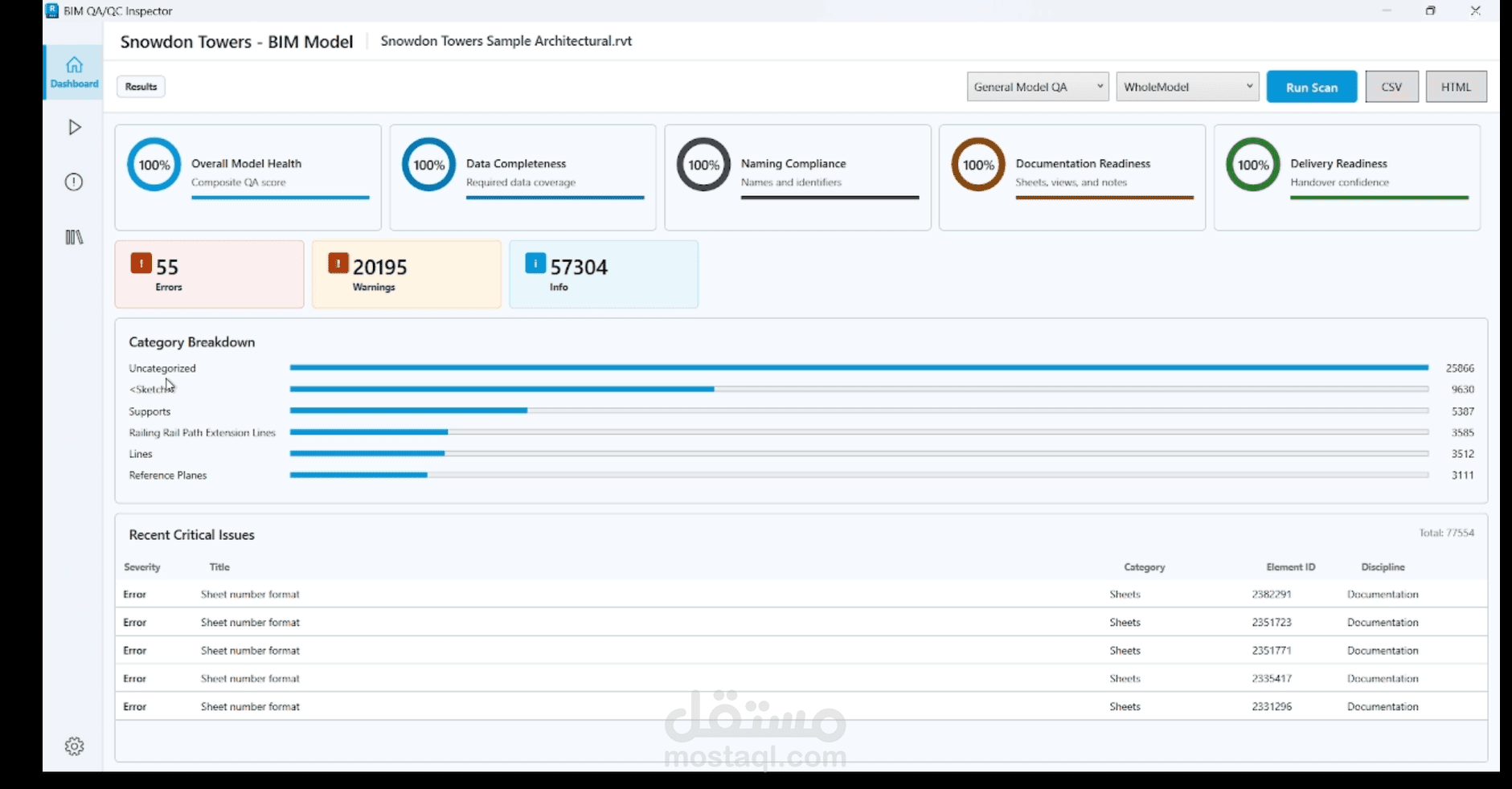Select the Supports category label
The width and height of the screenshot is (1512, 789).
point(150,411)
